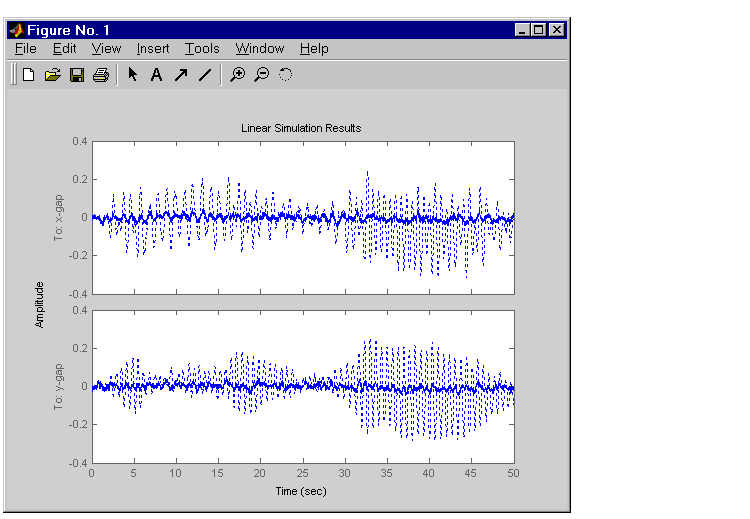This screenshot has height=519, width=750.
Task: Click the Time (sec) axis label
Action: pyautogui.click(x=301, y=491)
